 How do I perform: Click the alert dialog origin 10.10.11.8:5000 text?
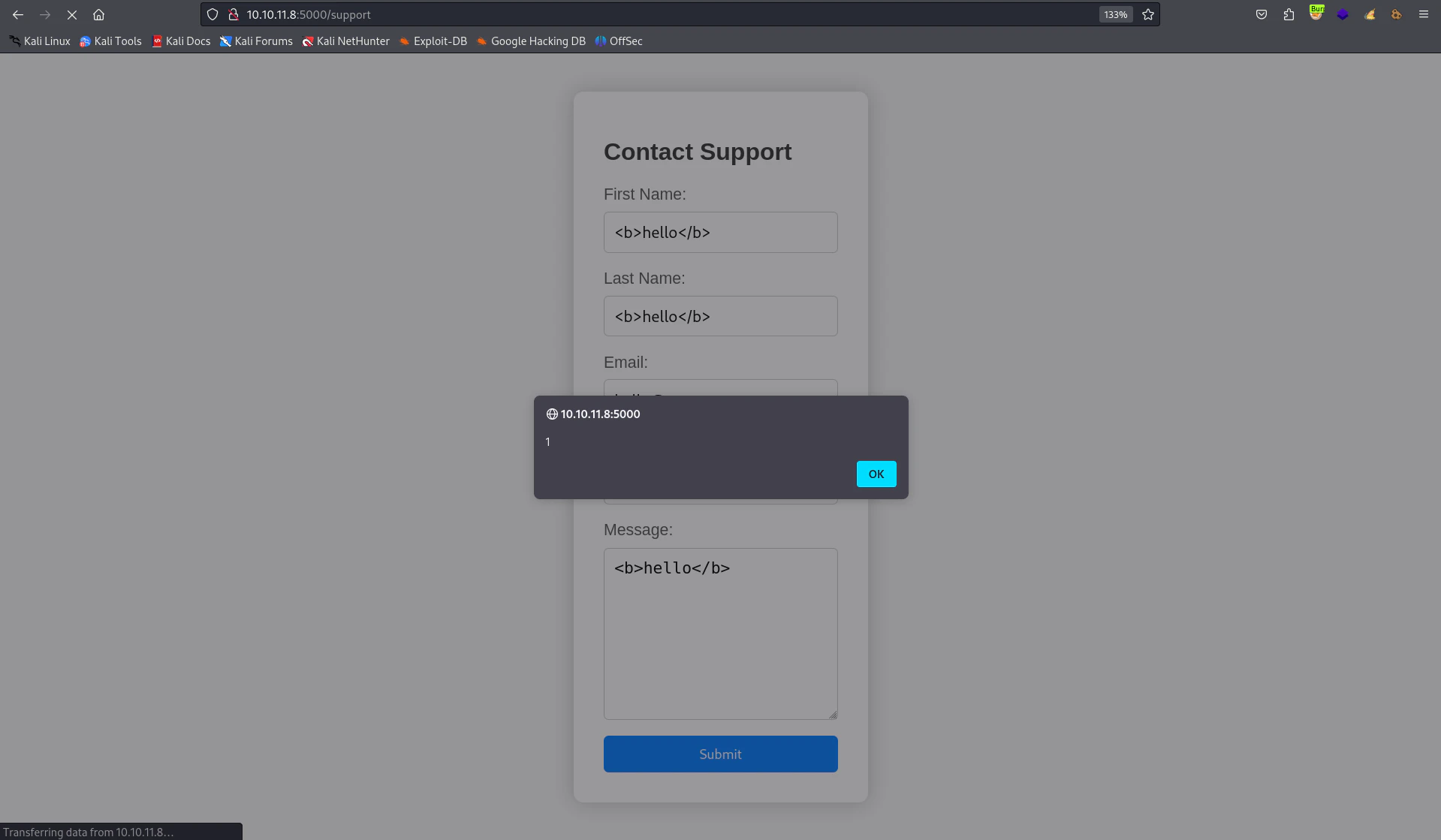point(600,414)
